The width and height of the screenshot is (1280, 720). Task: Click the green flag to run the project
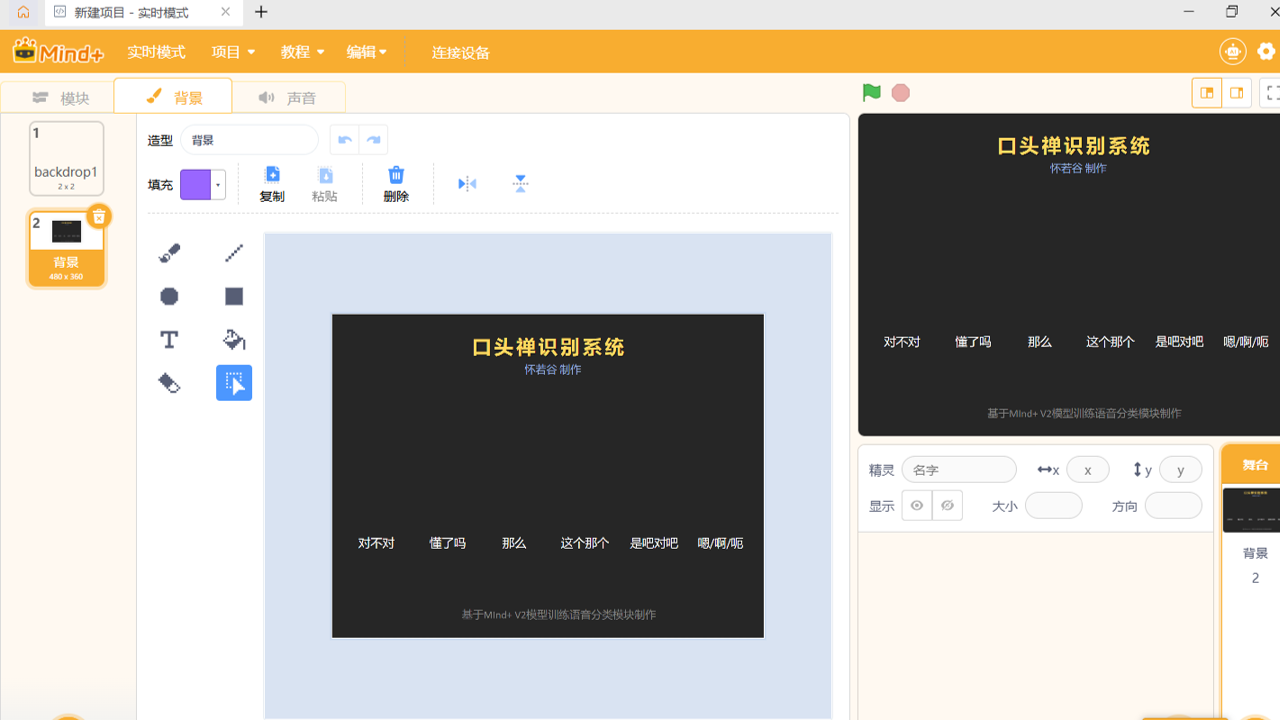tap(871, 91)
